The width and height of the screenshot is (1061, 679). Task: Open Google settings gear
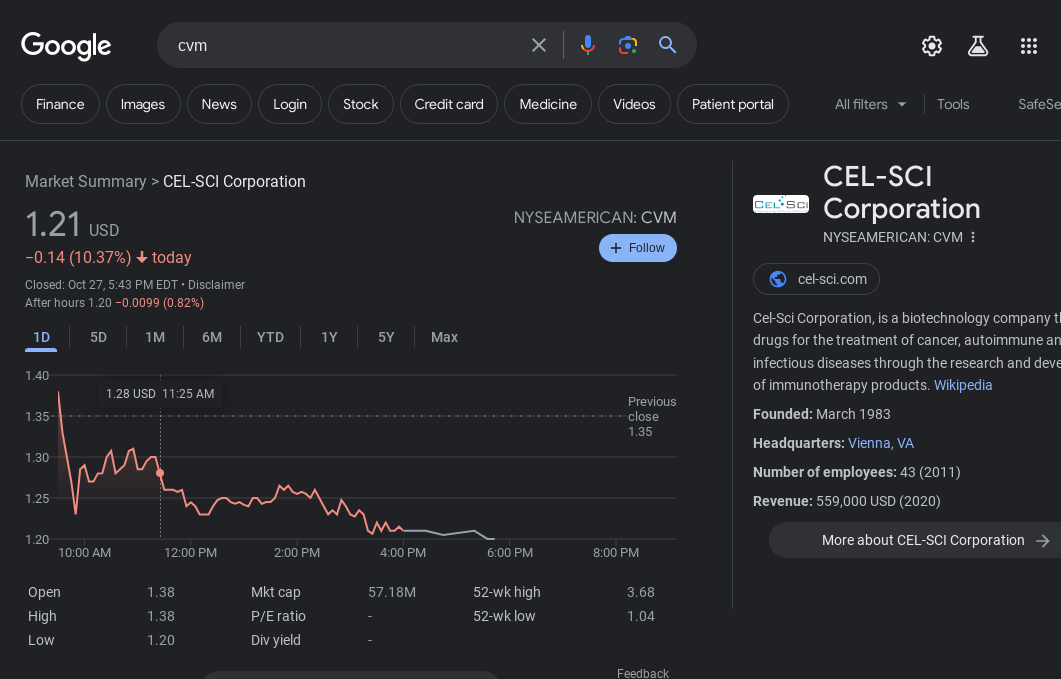[x=932, y=46]
